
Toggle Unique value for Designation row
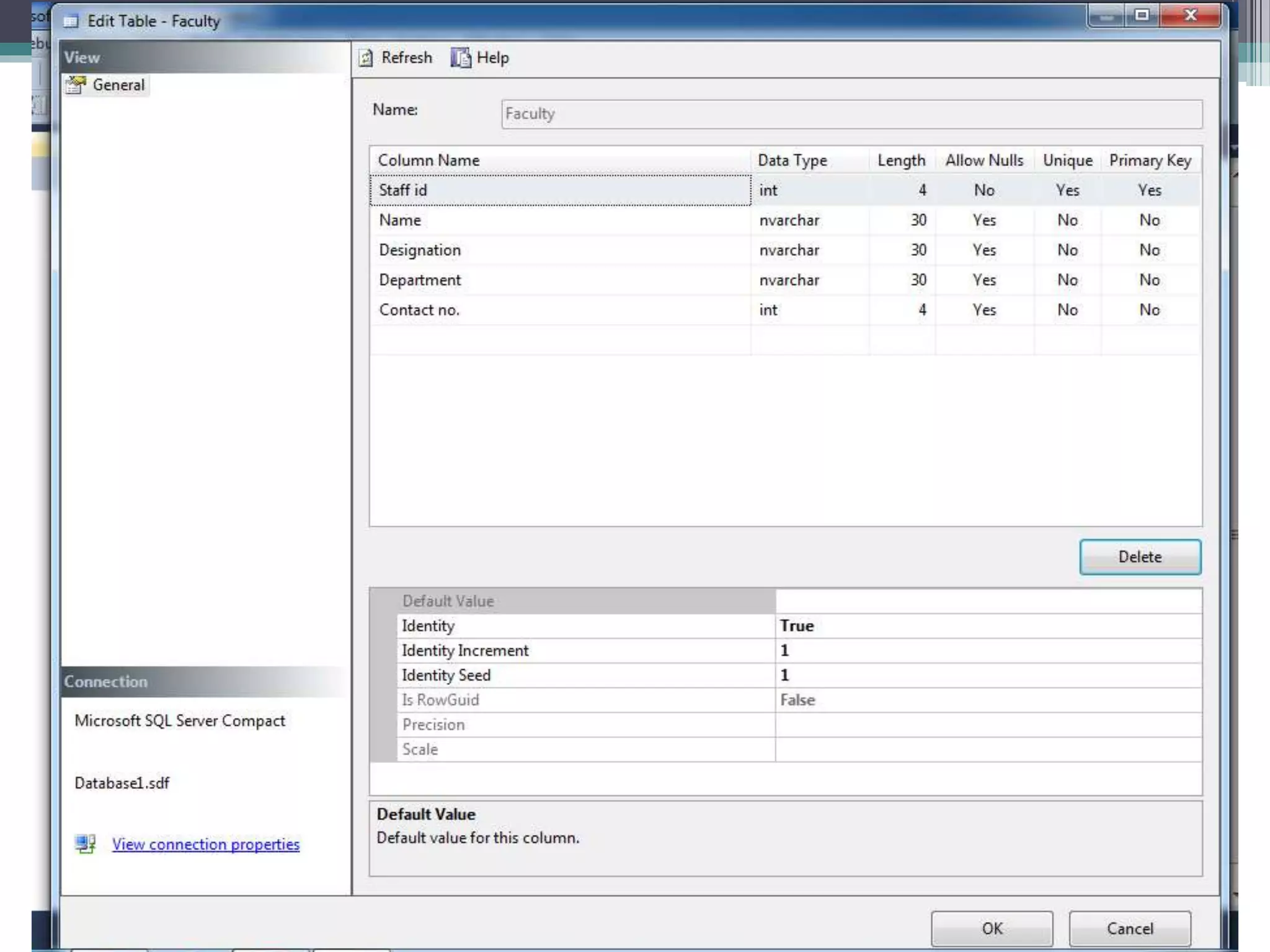pyautogui.click(x=1067, y=250)
